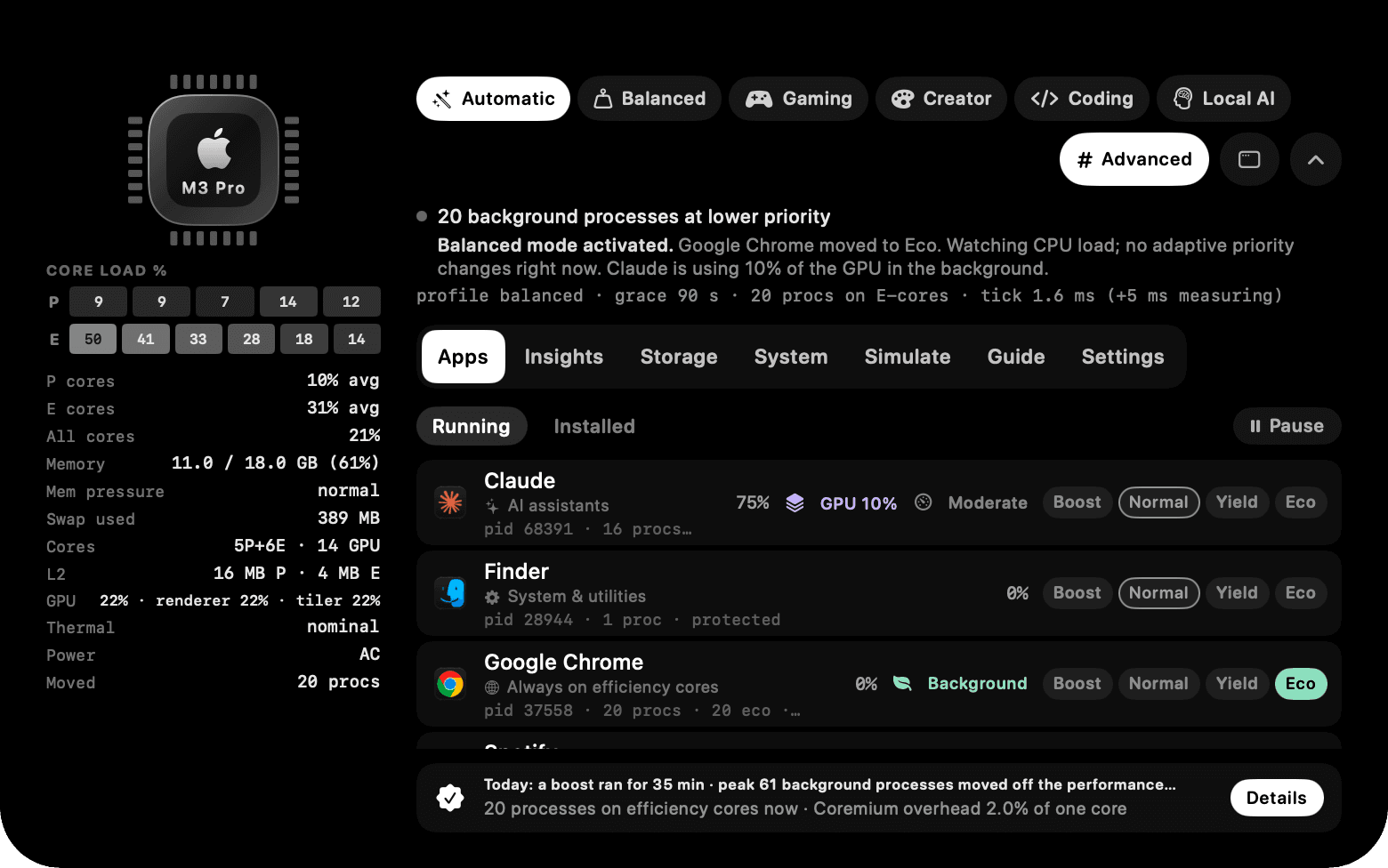Click the Moderate gauge icon for Claude
The image size is (1388, 868).
(924, 502)
